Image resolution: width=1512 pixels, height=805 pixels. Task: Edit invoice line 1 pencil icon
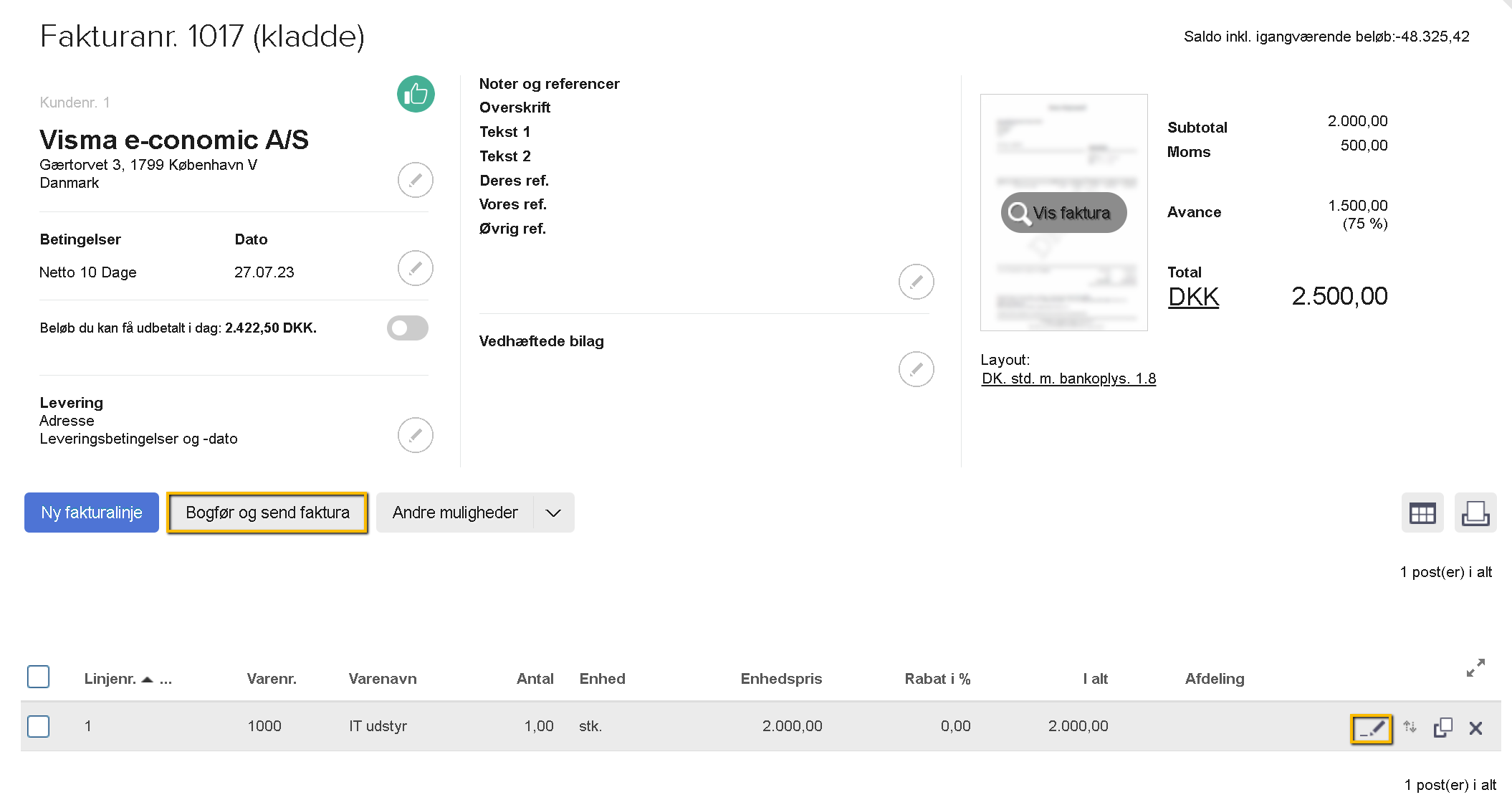pos(1371,728)
